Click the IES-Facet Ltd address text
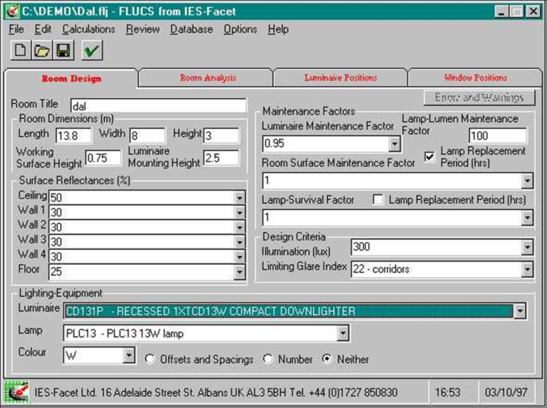Viewport: 547px width, 408px height. click(216, 393)
